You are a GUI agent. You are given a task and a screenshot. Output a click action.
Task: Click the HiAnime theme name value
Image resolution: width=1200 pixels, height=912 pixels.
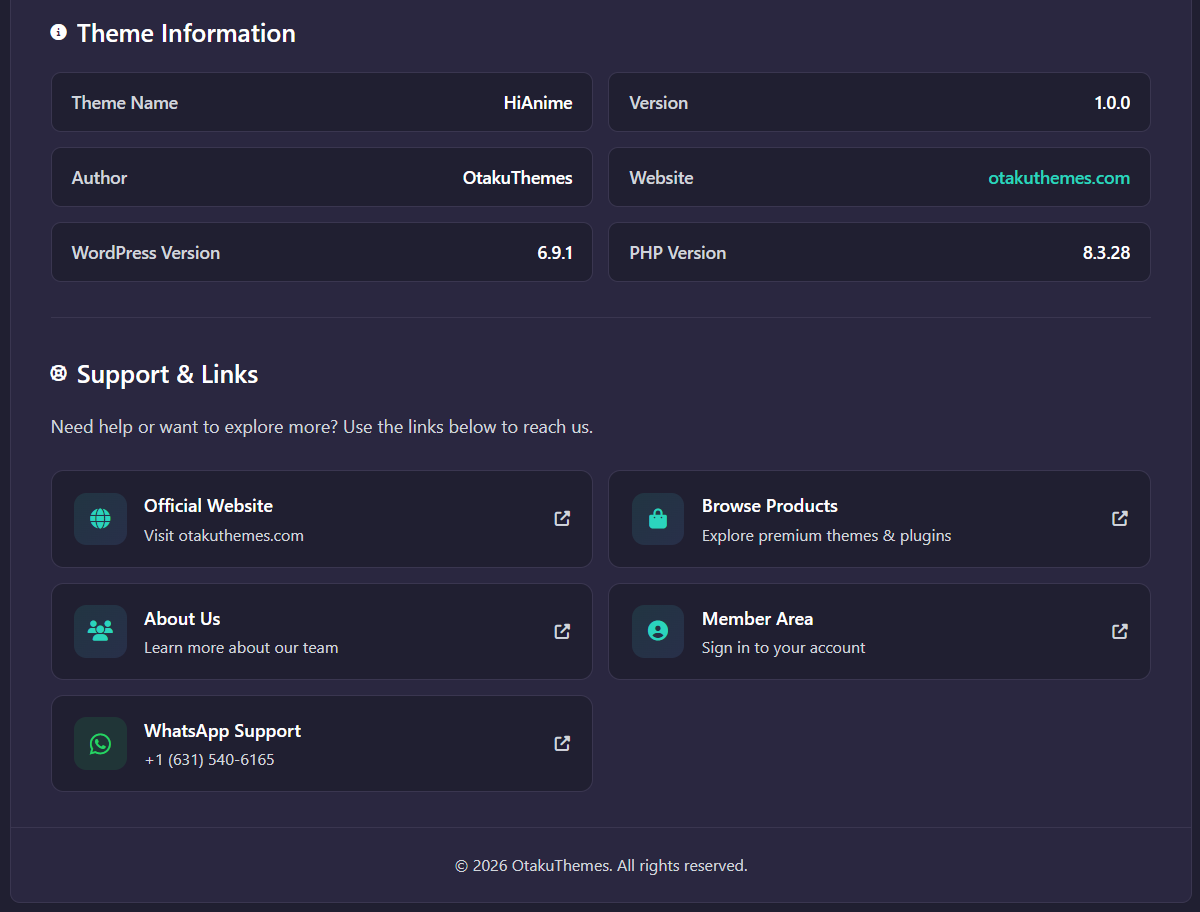click(538, 103)
